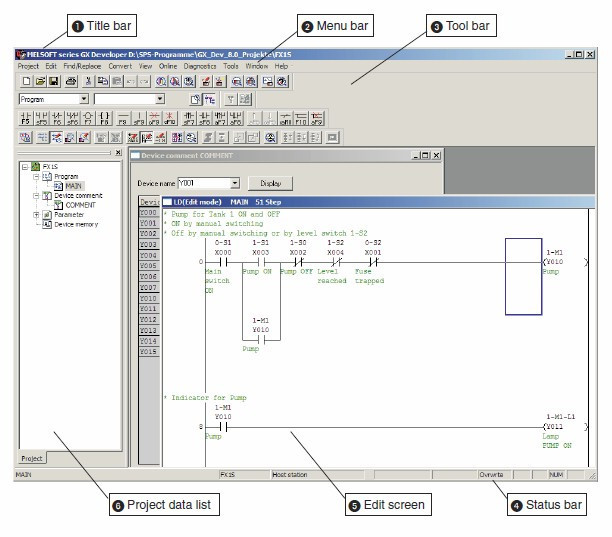The image size is (612, 537).
Task: Copy selection with the toolbar Copy icon
Action: pos(103,81)
